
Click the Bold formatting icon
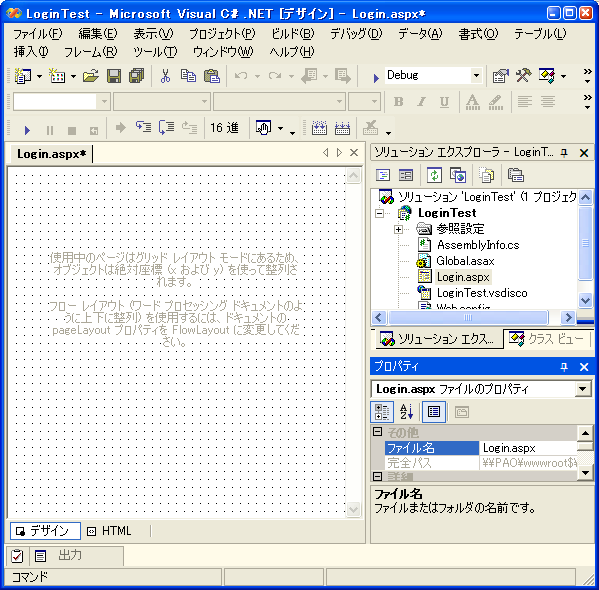(x=398, y=102)
